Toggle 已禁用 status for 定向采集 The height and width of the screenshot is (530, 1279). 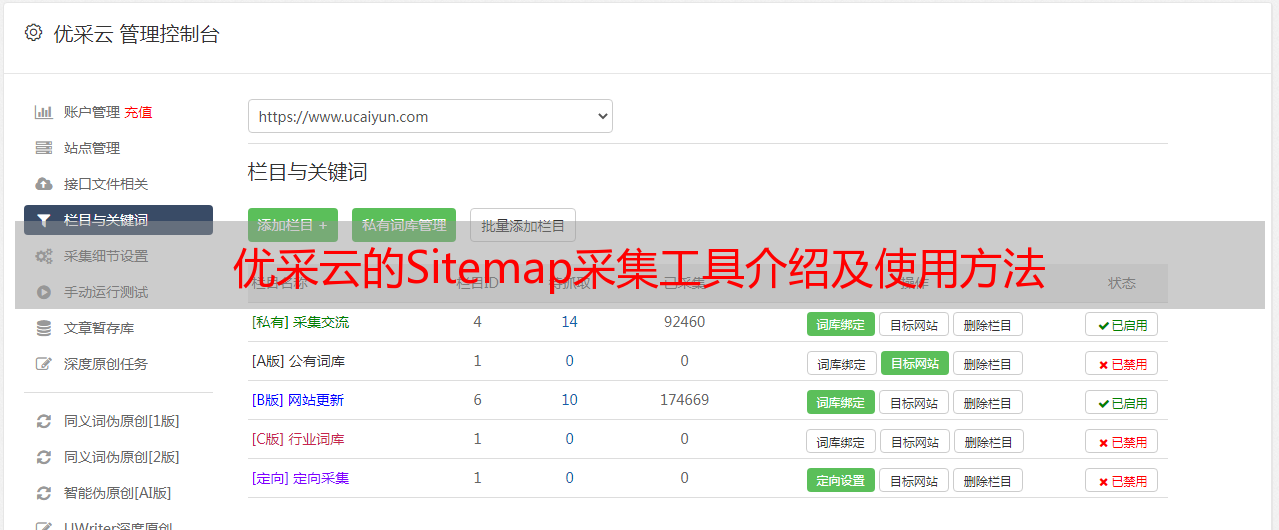(1122, 480)
